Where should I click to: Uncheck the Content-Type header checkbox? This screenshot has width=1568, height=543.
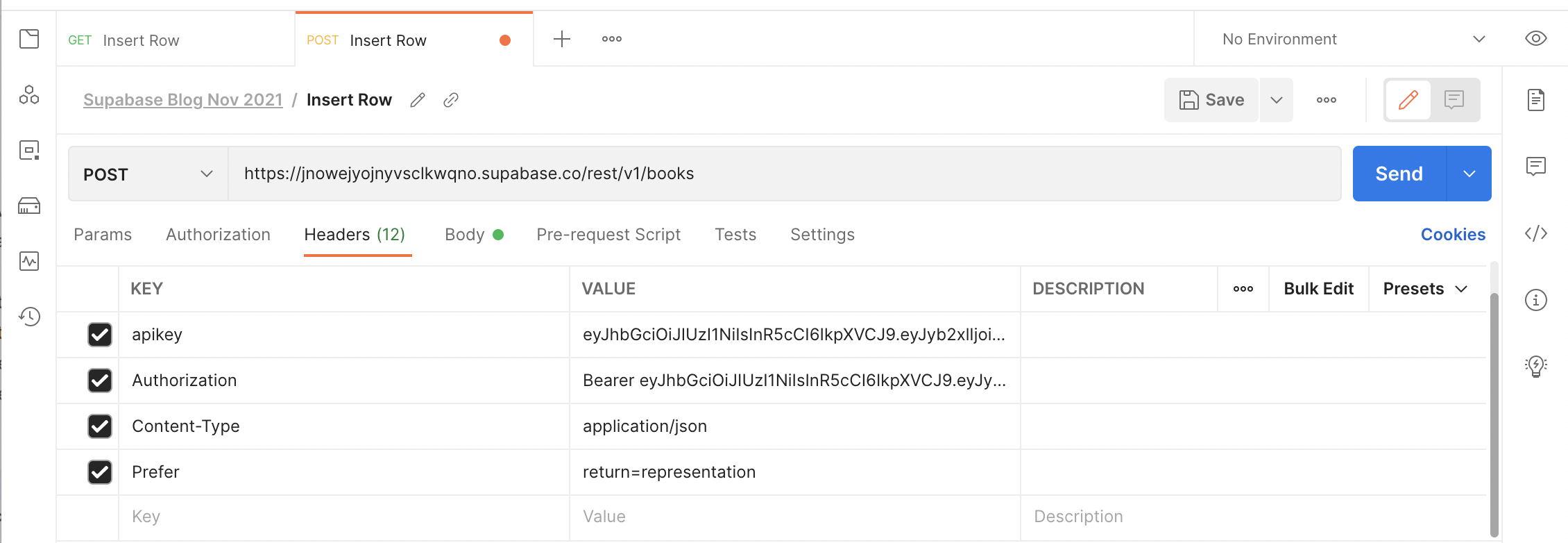point(100,426)
